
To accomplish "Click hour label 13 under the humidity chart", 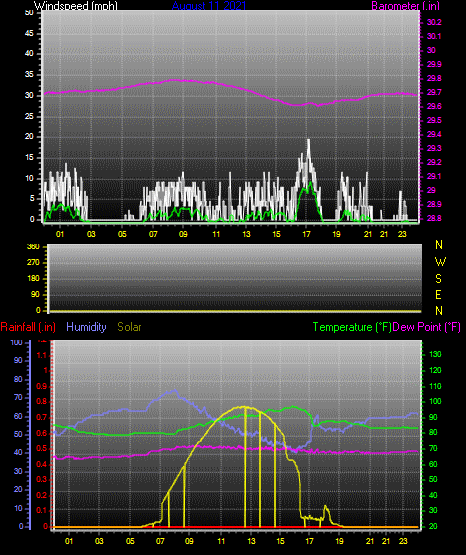I will [x=251, y=542].
